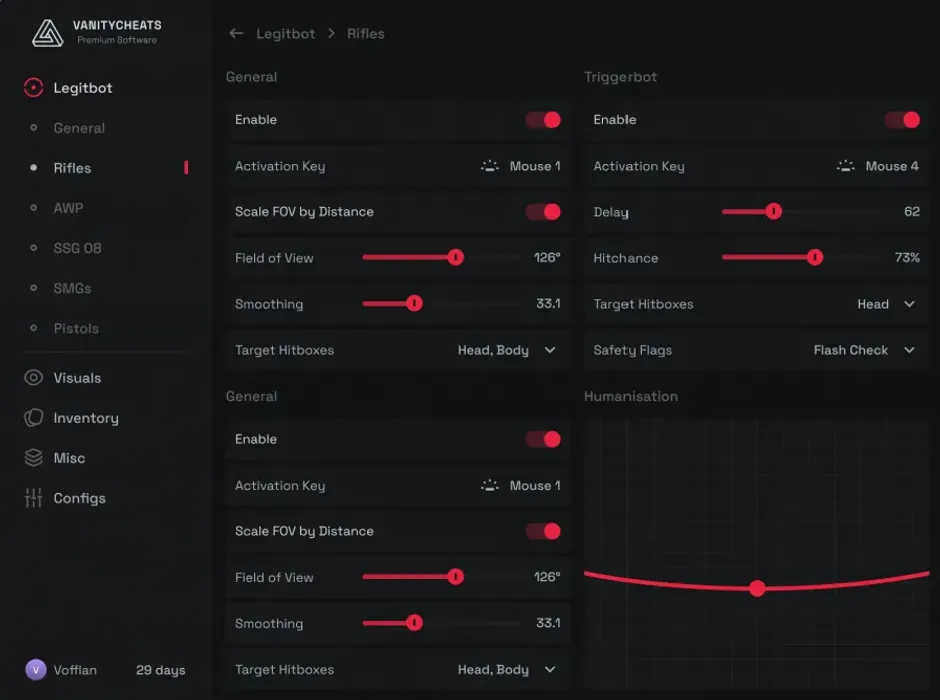Click Field of View slider handle in lower General
The image size is (940, 700).
tap(456, 577)
